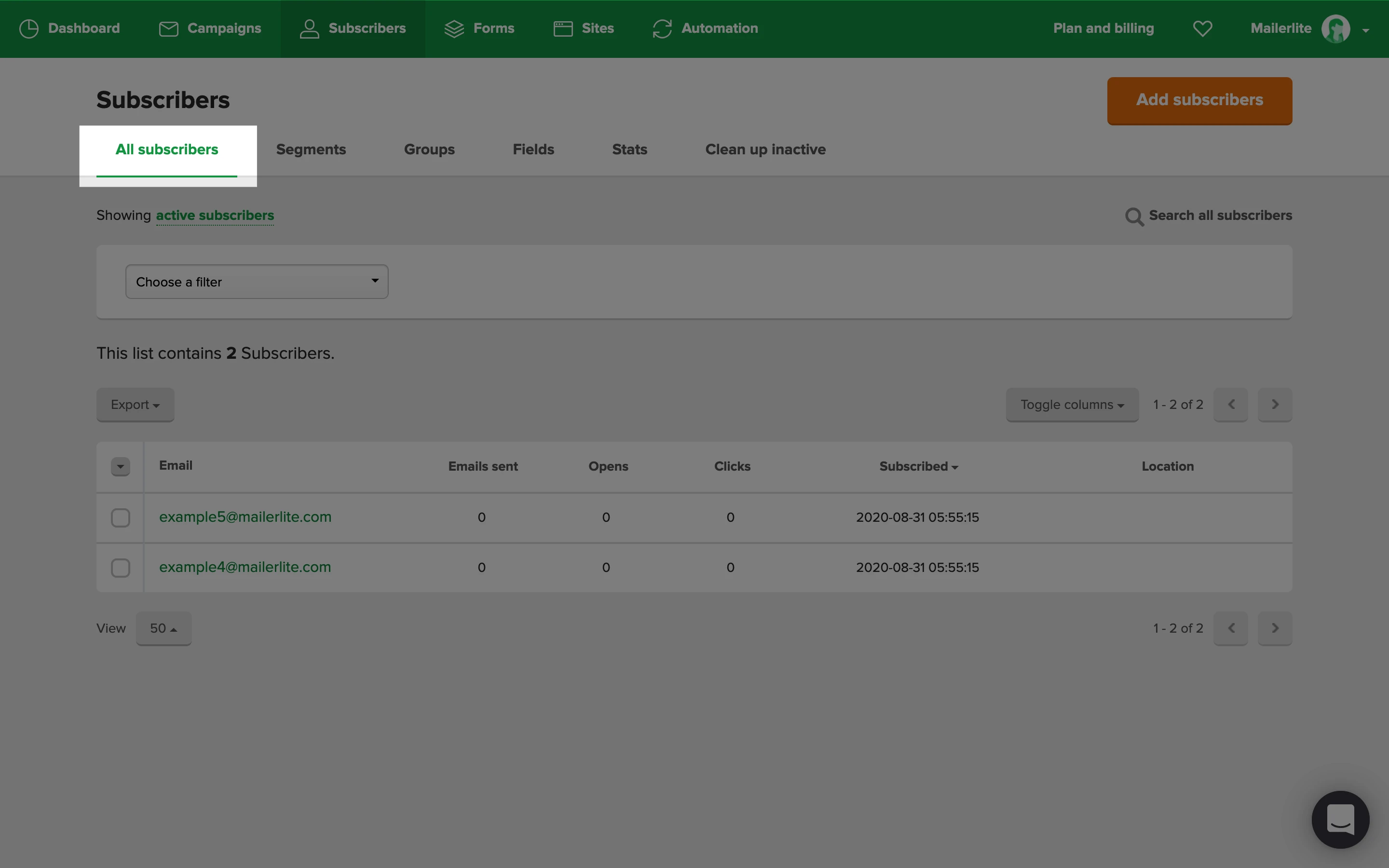Switch to the Groups tab
Screen dimensions: 1389x868
[x=429, y=150]
